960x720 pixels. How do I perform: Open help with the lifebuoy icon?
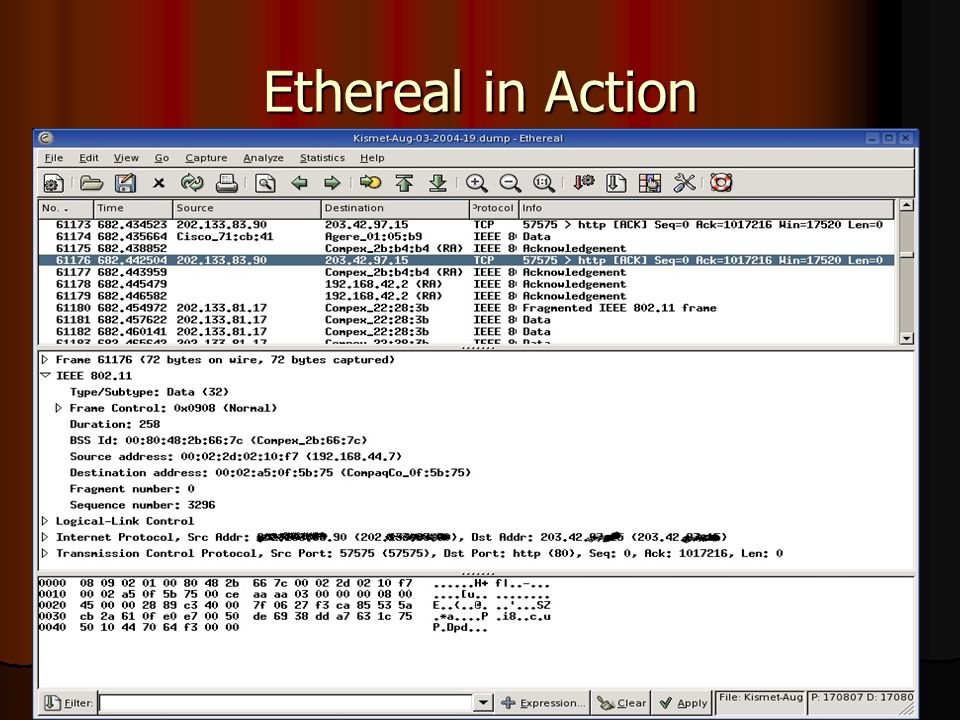pyautogui.click(x=721, y=182)
